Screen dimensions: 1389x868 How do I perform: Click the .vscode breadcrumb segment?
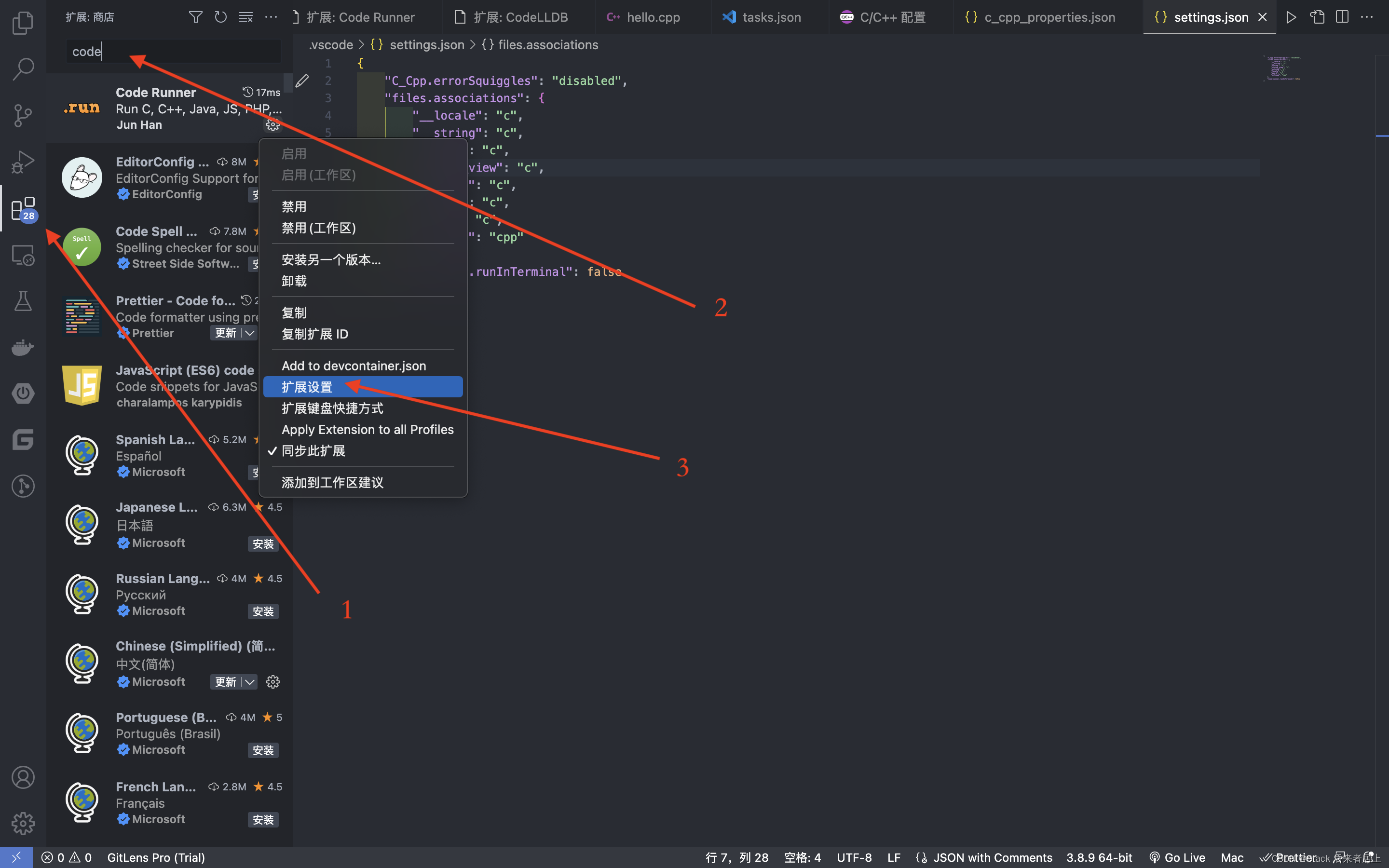click(x=331, y=45)
